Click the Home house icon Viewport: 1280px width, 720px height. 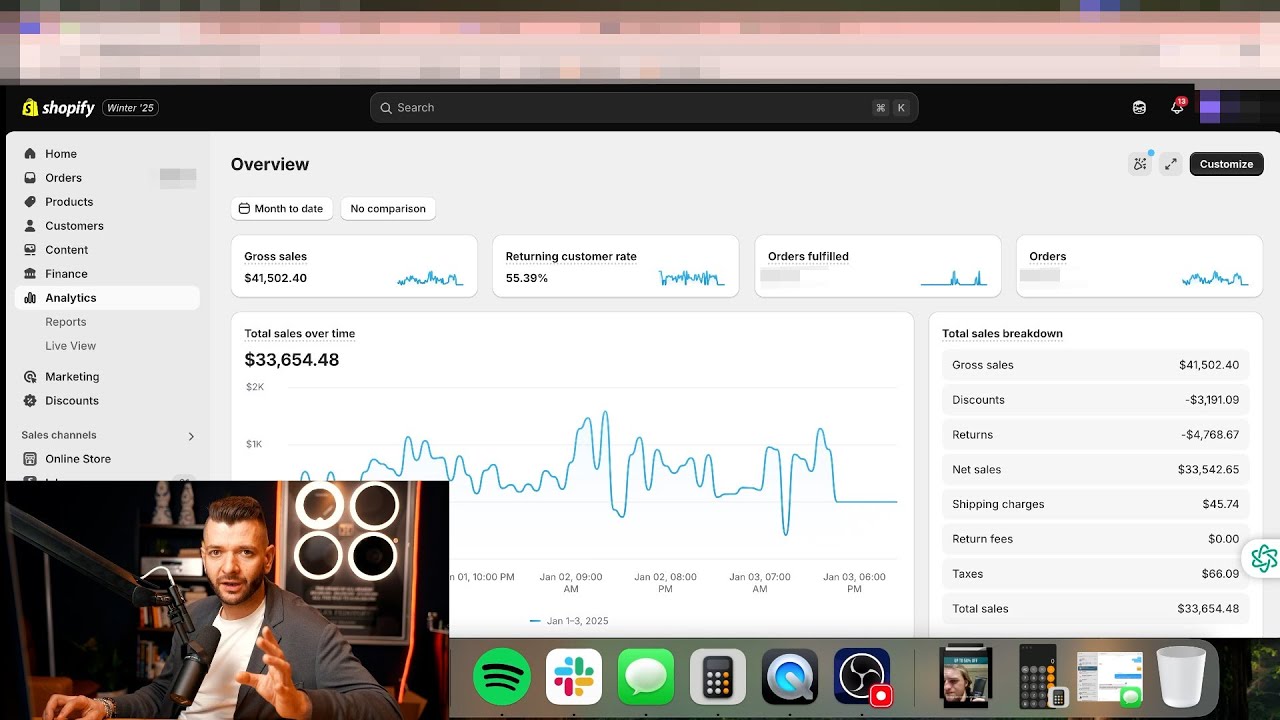pos(30,154)
